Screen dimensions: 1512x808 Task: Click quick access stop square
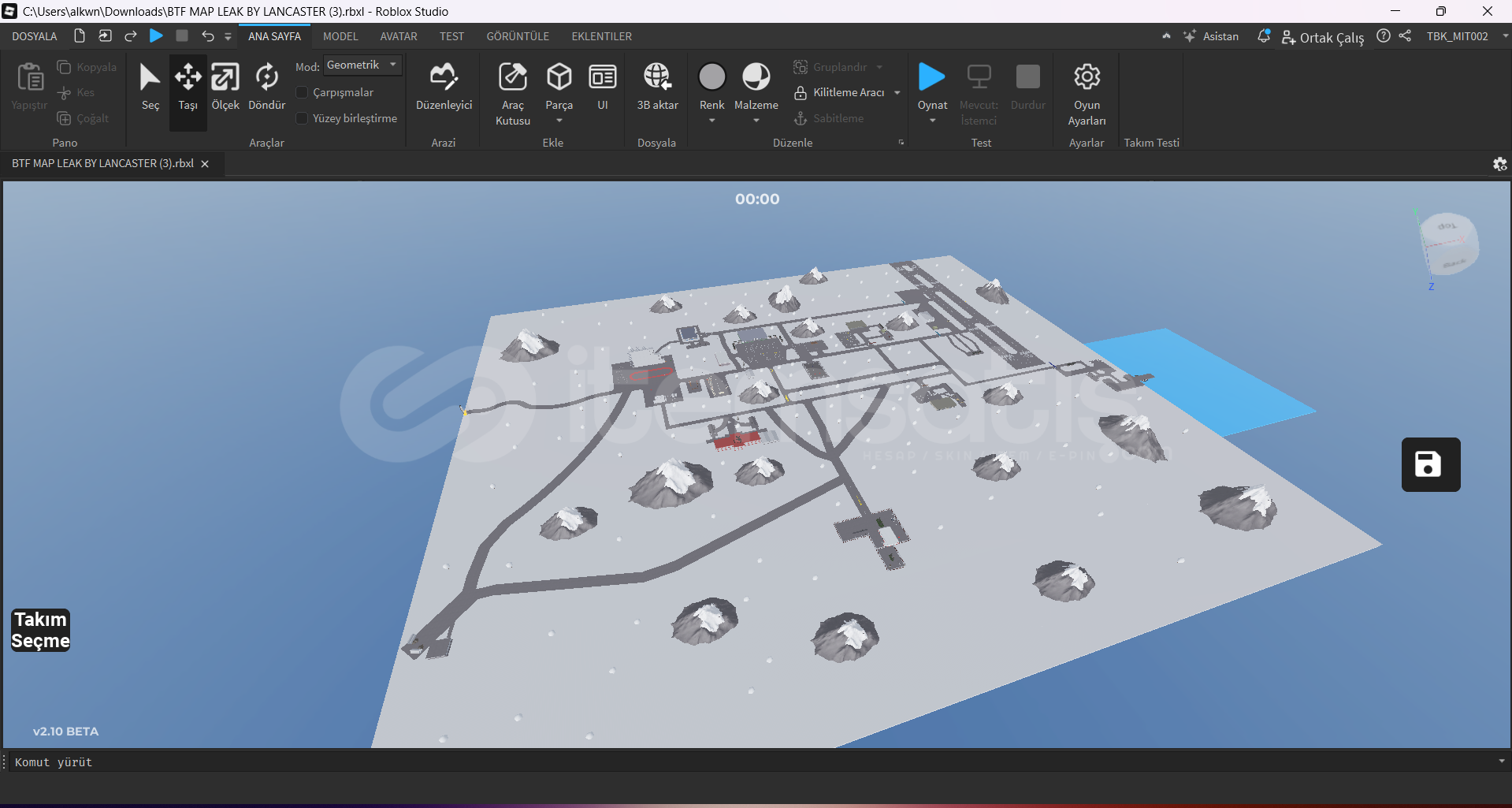pyautogui.click(x=182, y=35)
